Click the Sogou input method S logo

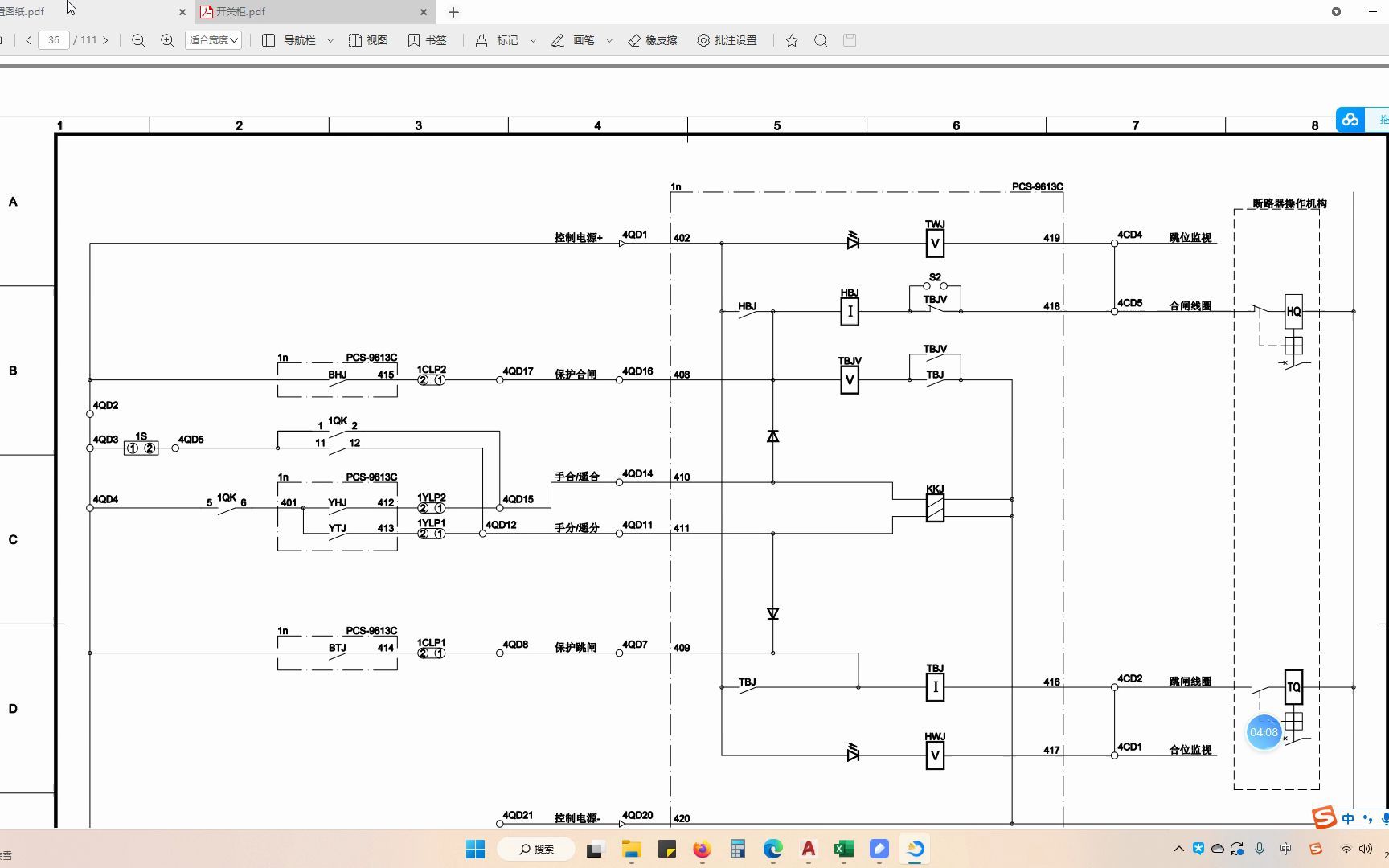click(1324, 818)
